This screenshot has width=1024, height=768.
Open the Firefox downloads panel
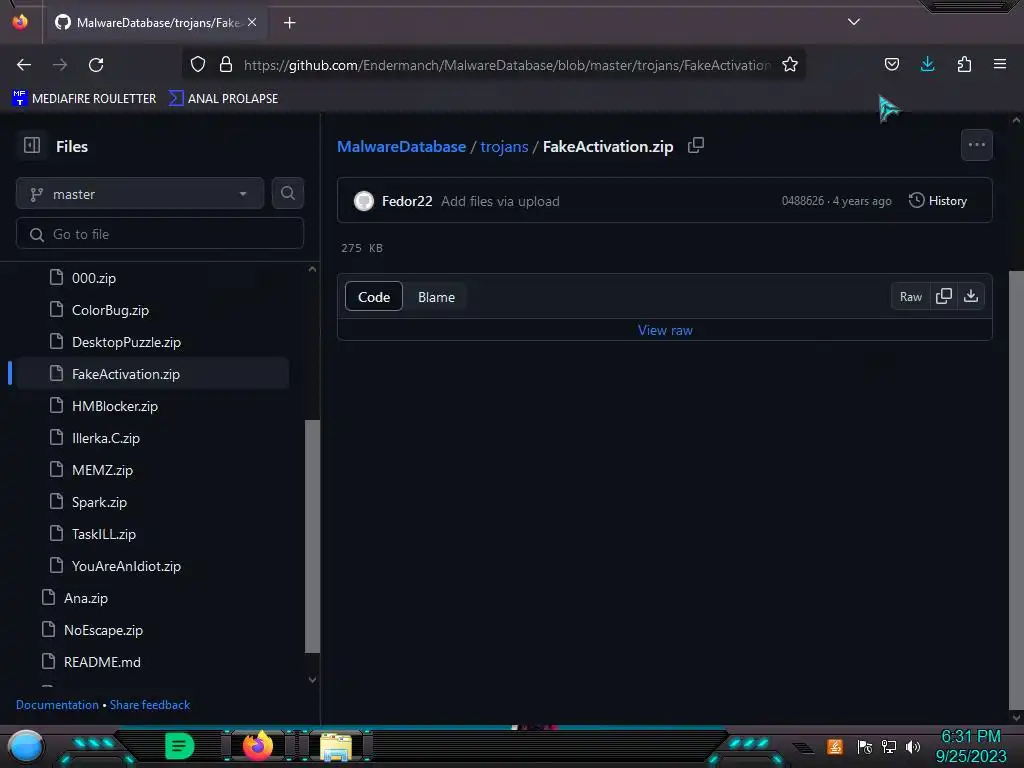click(927, 64)
